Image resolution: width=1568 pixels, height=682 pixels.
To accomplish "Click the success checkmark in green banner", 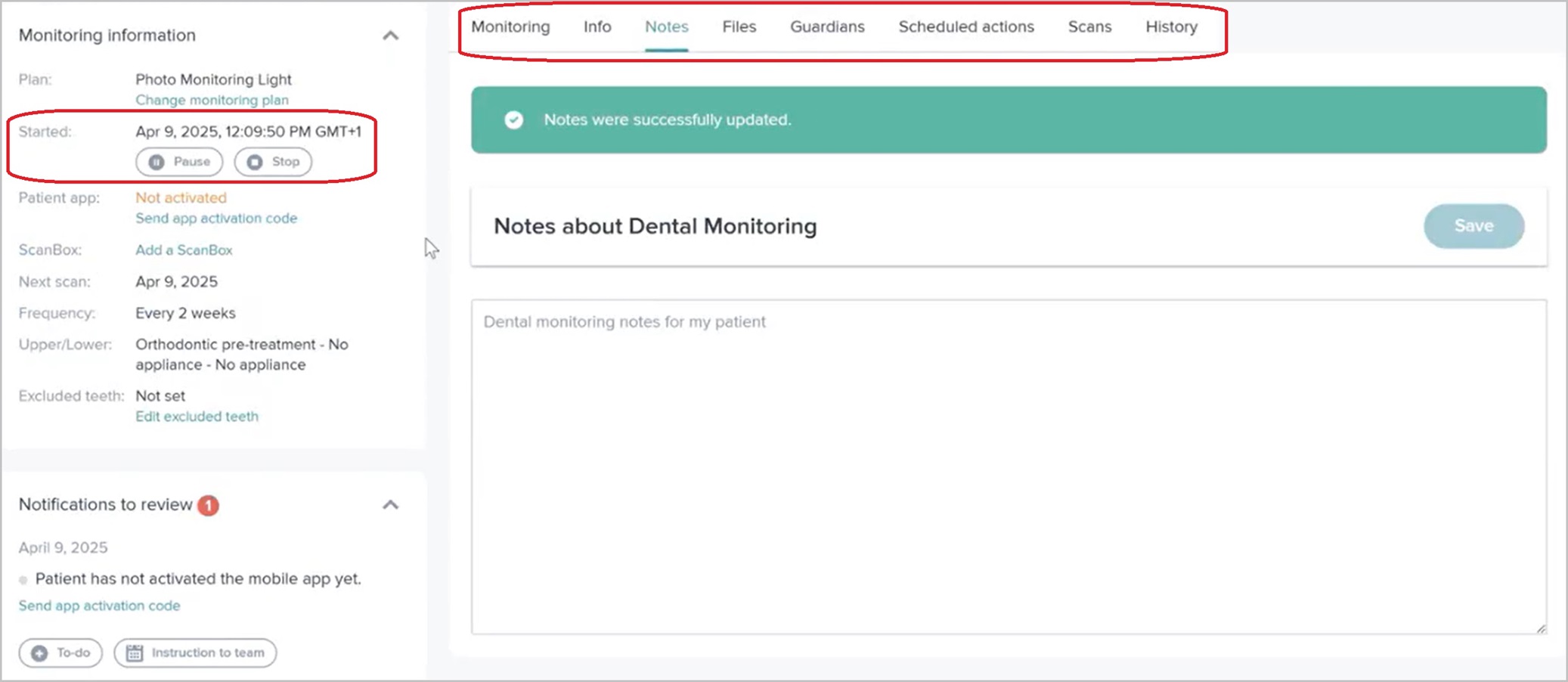I will tap(513, 119).
